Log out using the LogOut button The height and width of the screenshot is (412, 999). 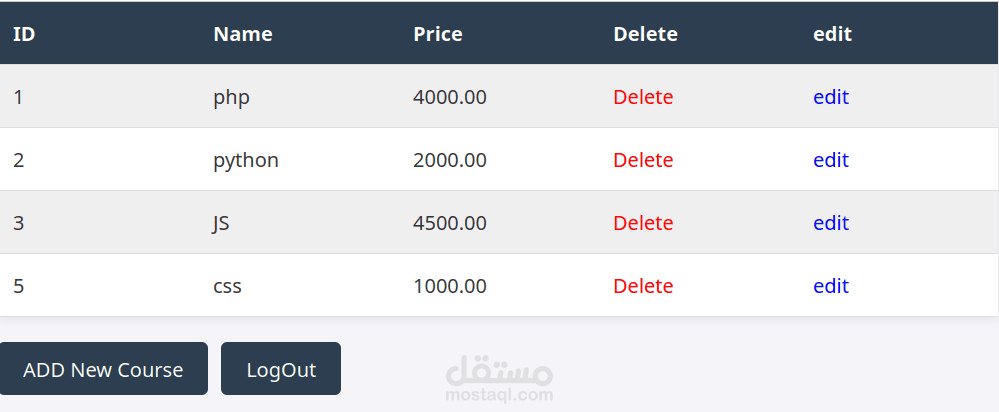click(281, 369)
